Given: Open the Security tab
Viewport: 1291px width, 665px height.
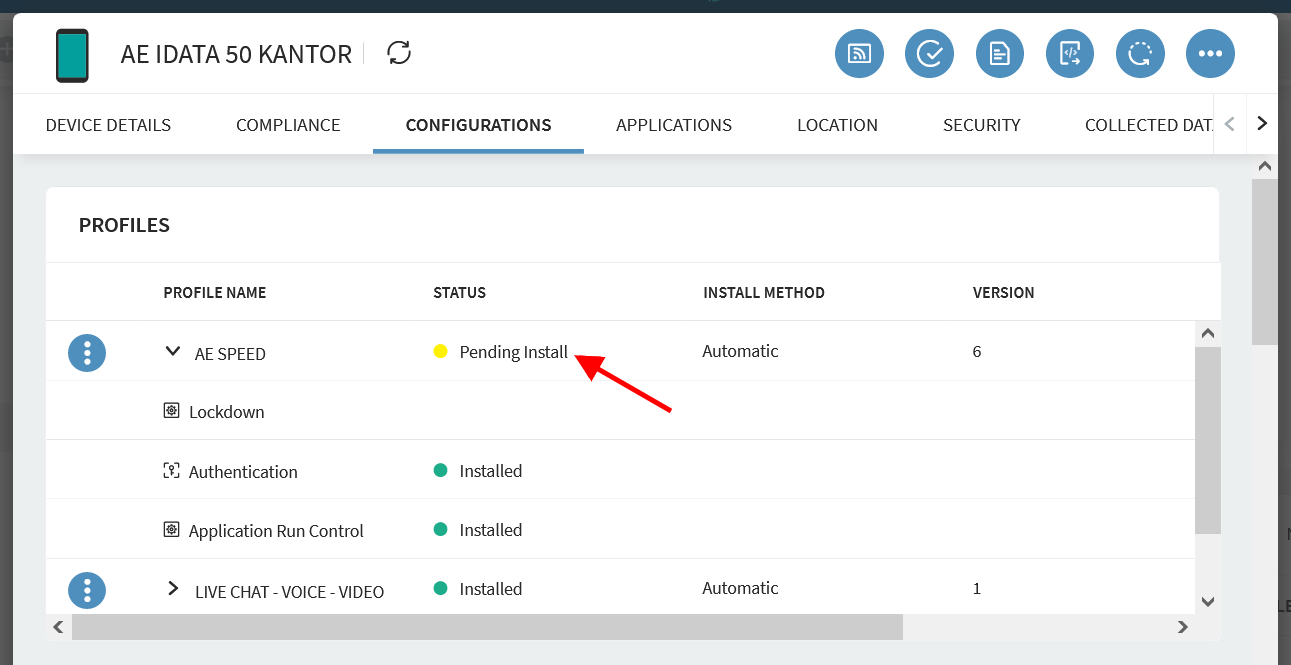Looking at the screenshot, I should (x=981, y=125).
